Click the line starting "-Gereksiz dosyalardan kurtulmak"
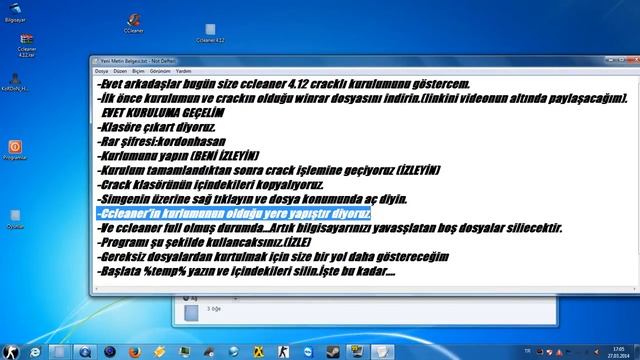640x360 pixels. pos(273,257)
